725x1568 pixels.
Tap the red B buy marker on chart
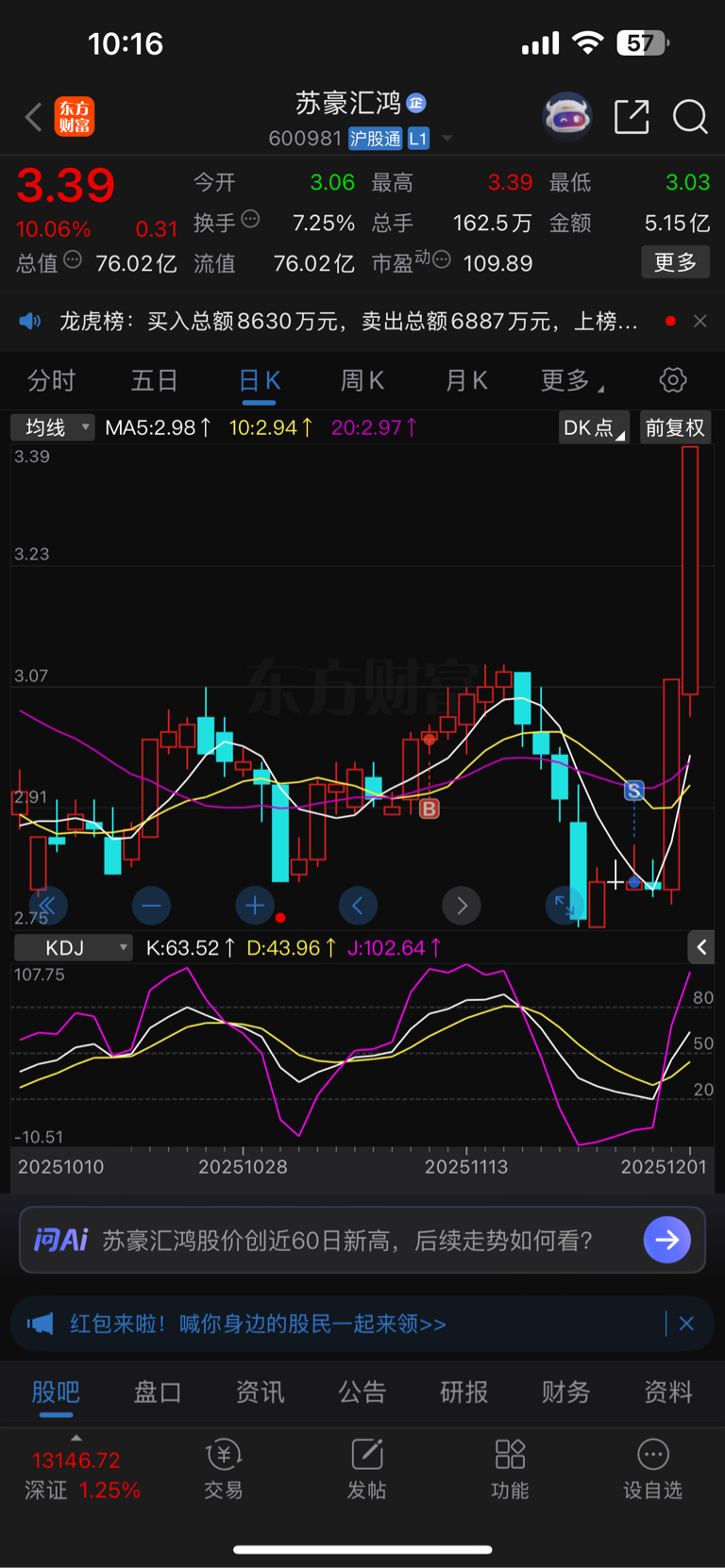(x=430, y=809)
